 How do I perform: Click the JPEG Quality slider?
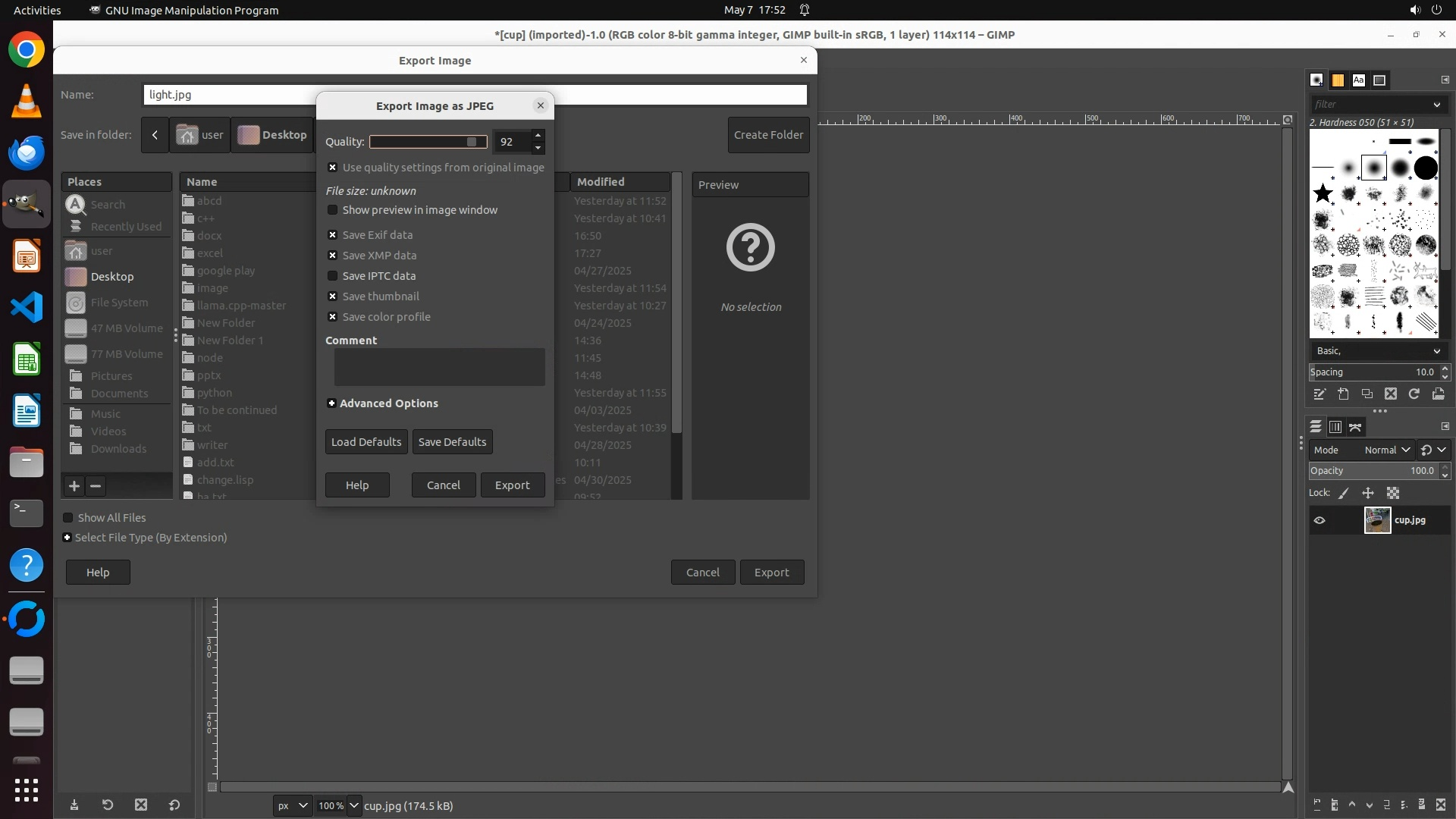[428, 142]
